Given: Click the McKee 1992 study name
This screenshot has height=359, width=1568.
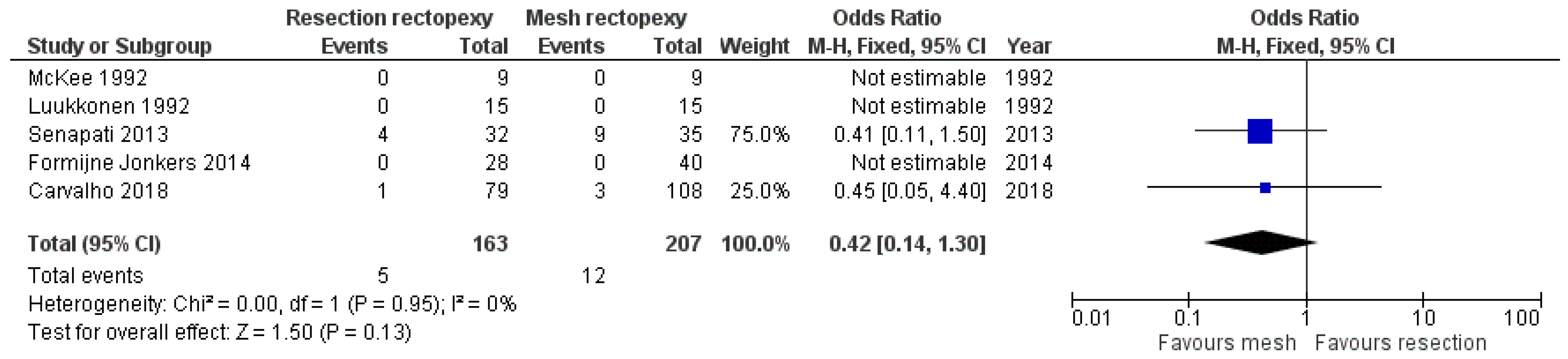Looking at the screenshot, I should pyautogui.click(x=88, y=78).
